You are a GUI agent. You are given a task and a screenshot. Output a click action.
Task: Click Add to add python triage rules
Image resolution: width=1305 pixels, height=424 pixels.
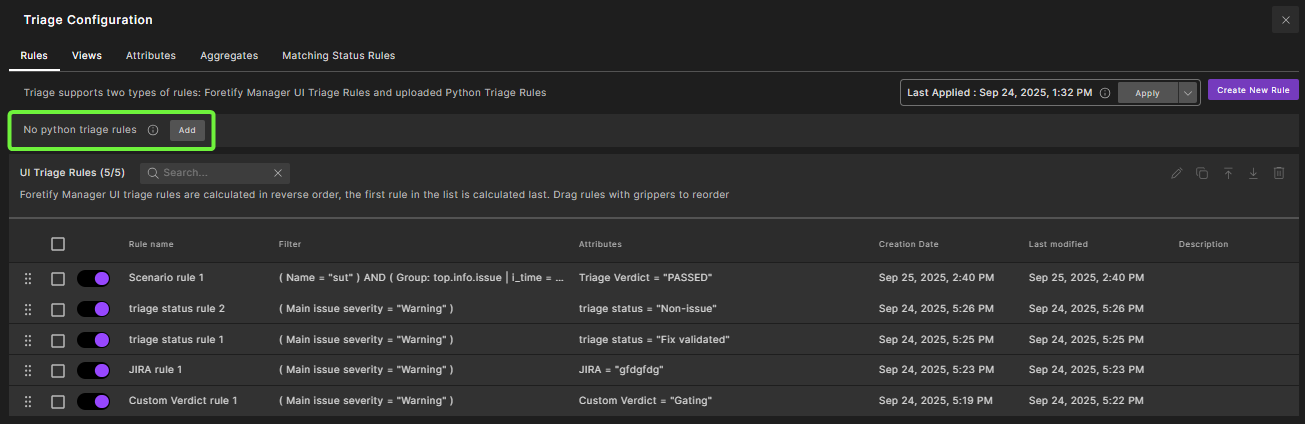pyautogui.click(x=187, y=130)
